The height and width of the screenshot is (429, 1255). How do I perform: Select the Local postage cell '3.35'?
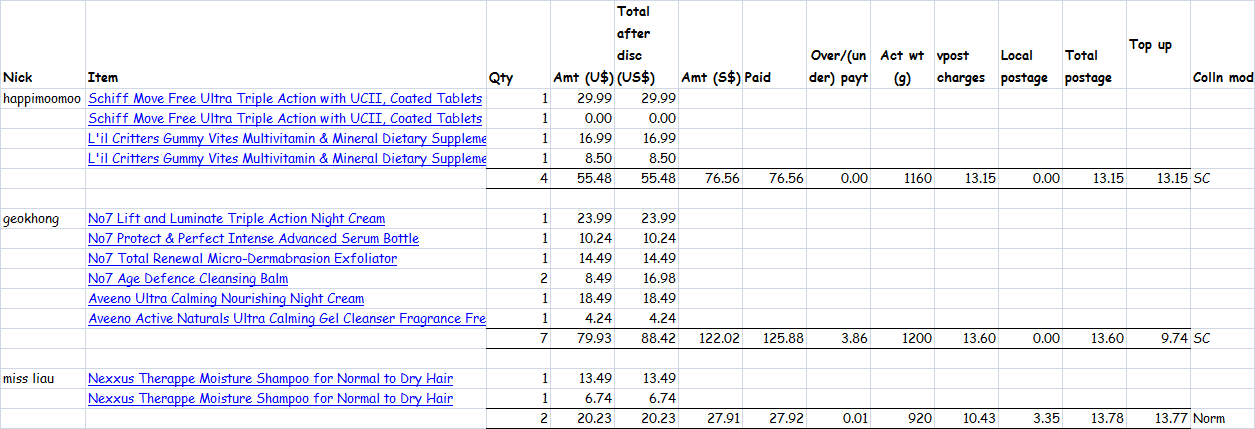[x=1030, y=419]
